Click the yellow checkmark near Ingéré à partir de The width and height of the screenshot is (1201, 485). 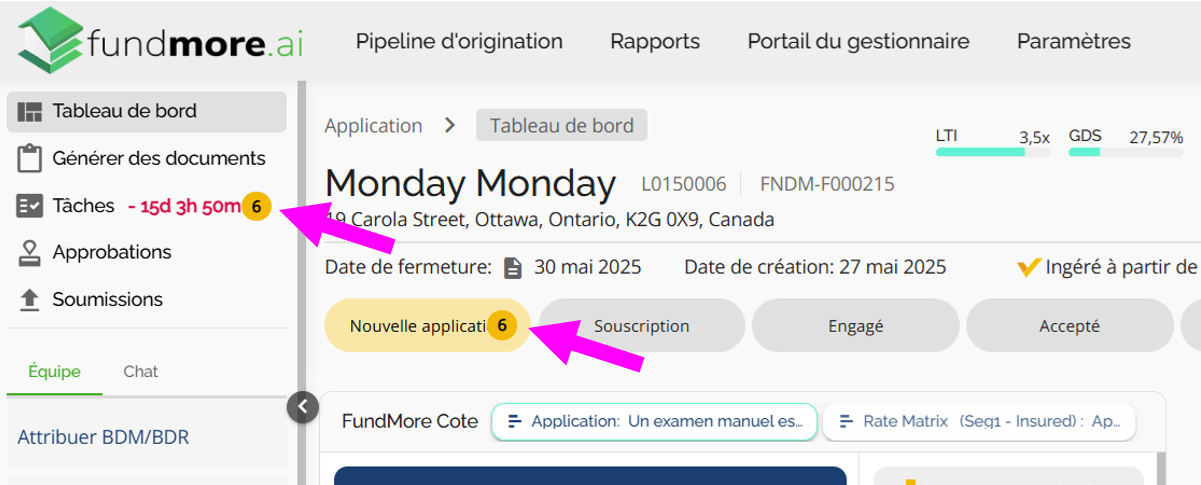pos(1029,267)
